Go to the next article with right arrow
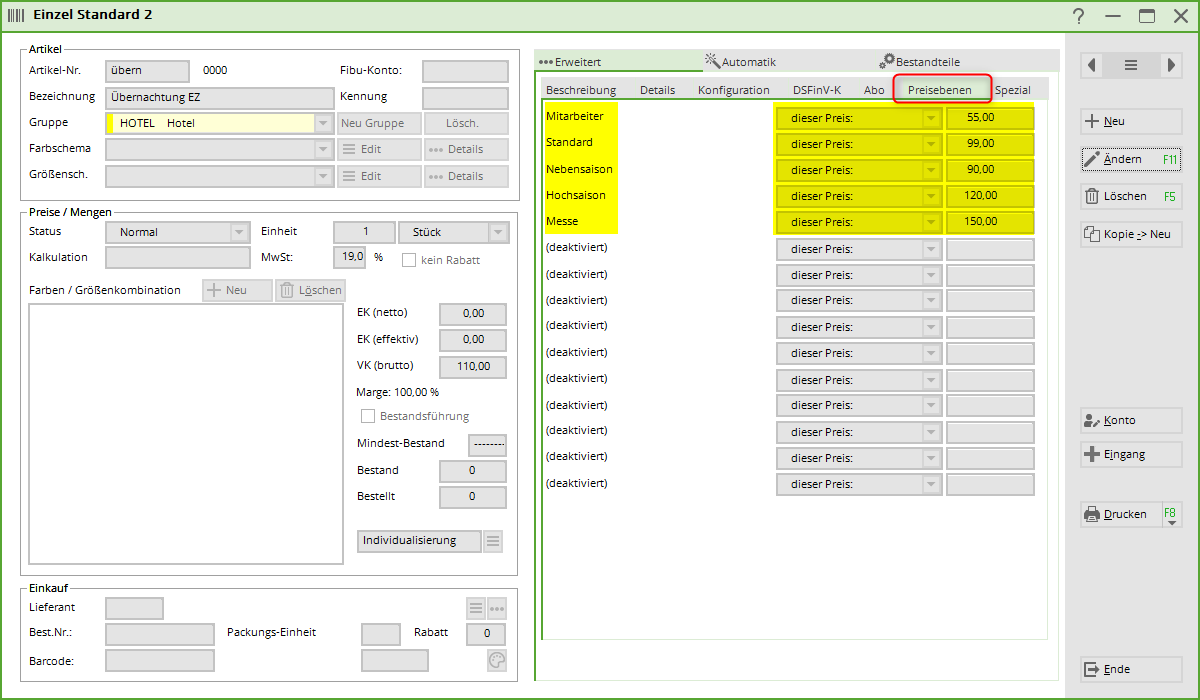This screenshot has width=1200, height=700. (x=1170, y=65)
